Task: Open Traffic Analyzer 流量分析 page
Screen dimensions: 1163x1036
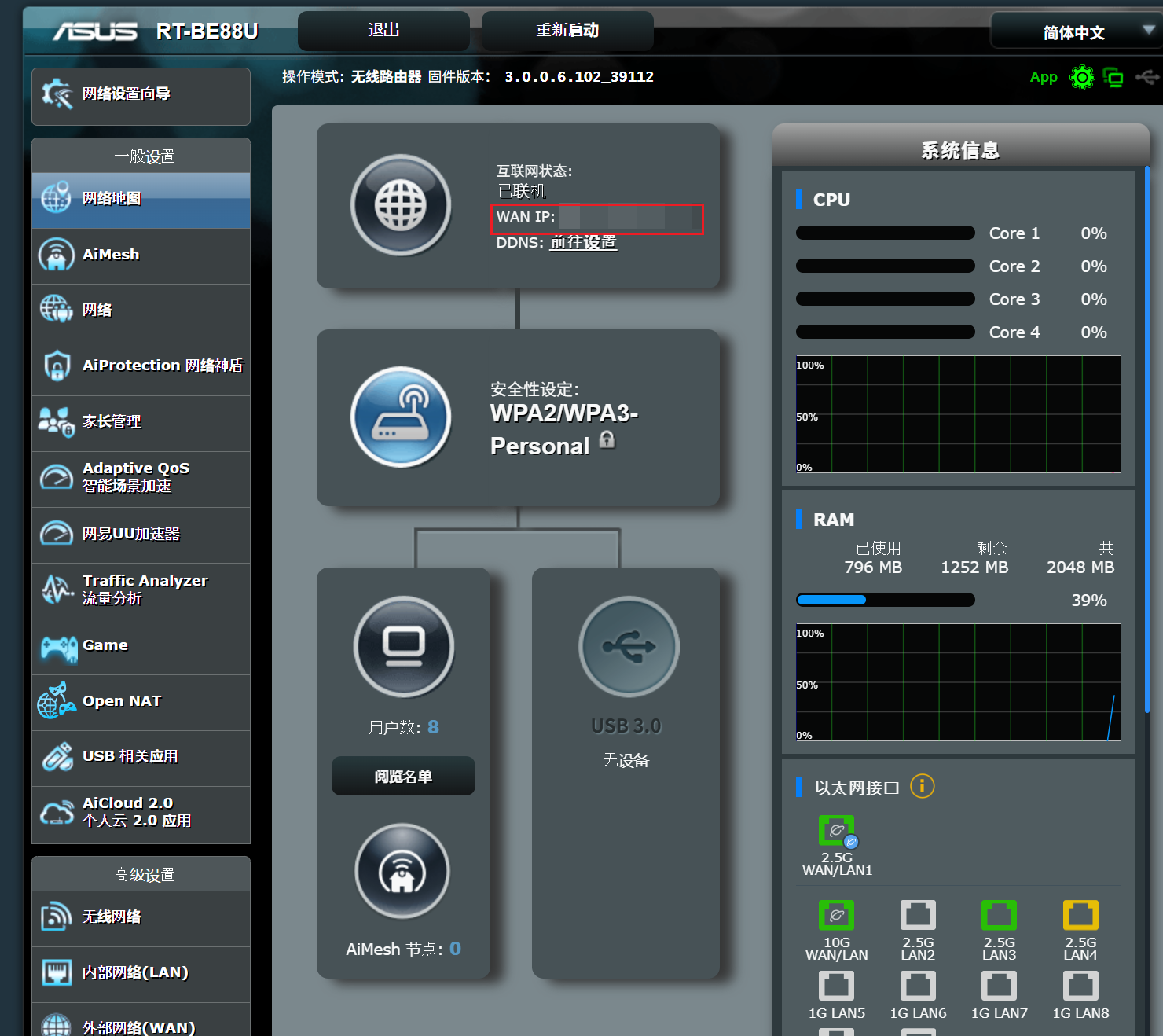Action: click(x=141, y=590)
